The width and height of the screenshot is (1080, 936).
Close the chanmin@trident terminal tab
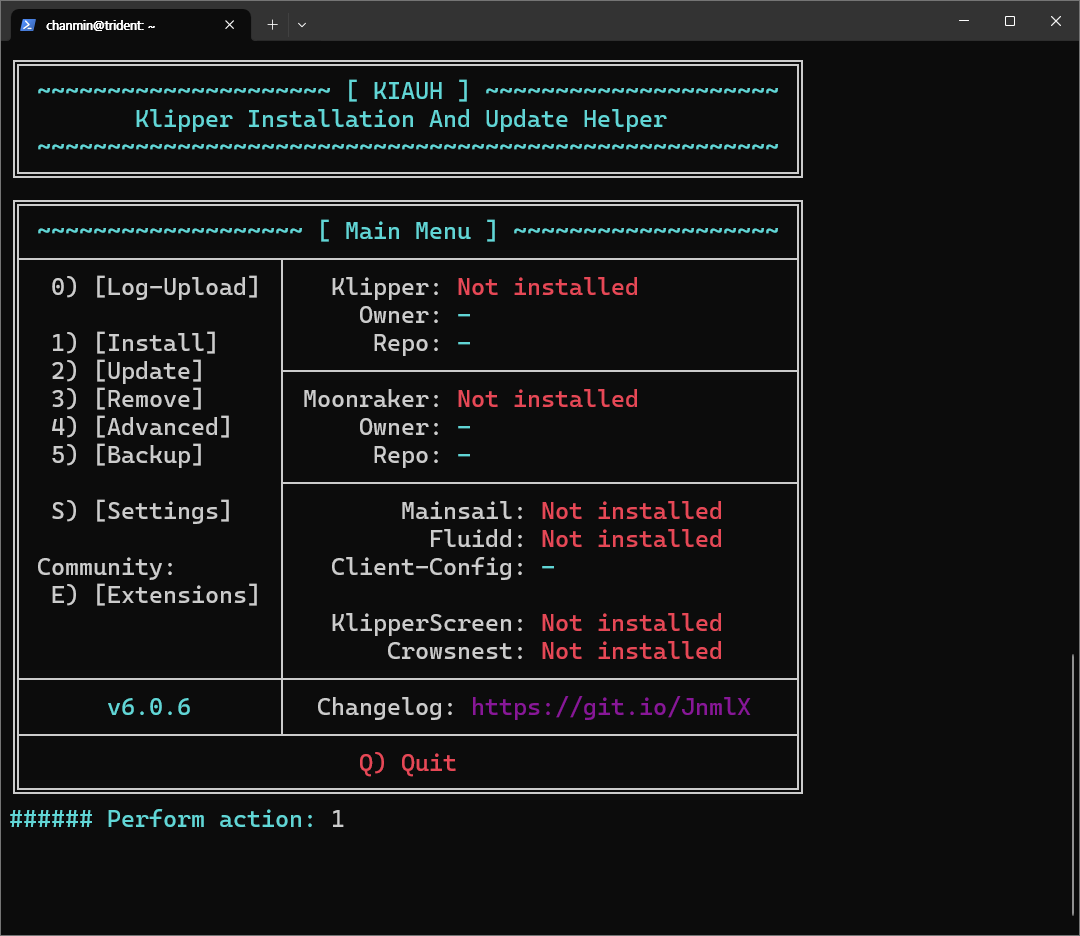230,25
